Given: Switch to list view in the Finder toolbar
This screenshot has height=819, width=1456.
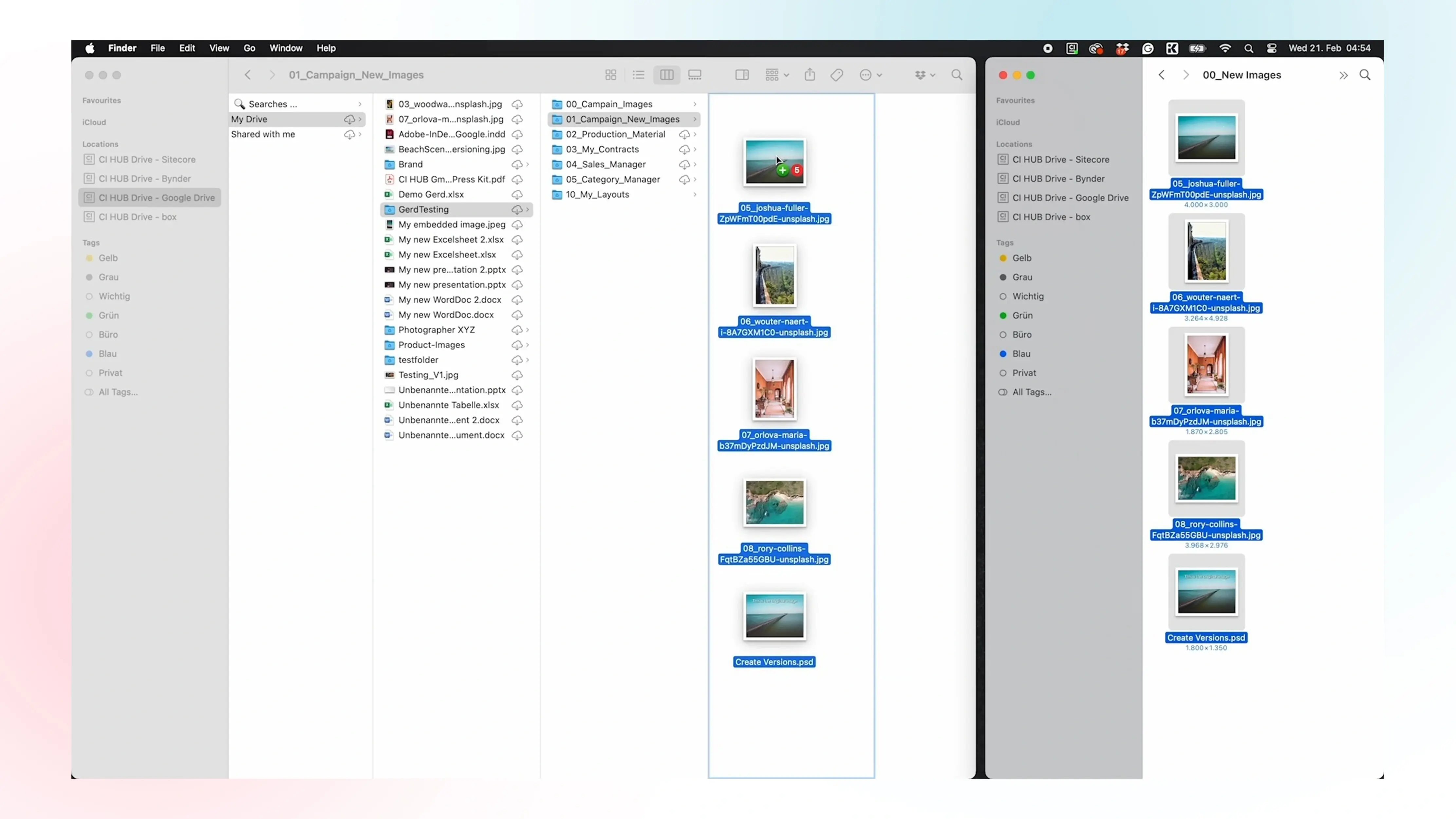Looking at the screenshot, I should [638, 75].
